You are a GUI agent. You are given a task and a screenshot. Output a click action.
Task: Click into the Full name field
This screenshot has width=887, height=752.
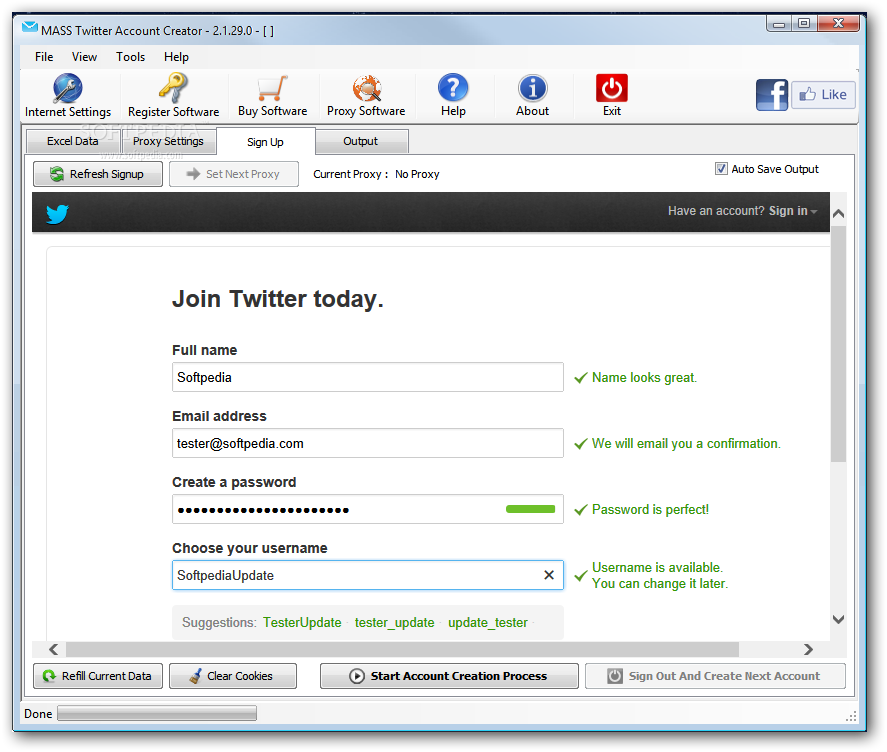tap(368, 377)
